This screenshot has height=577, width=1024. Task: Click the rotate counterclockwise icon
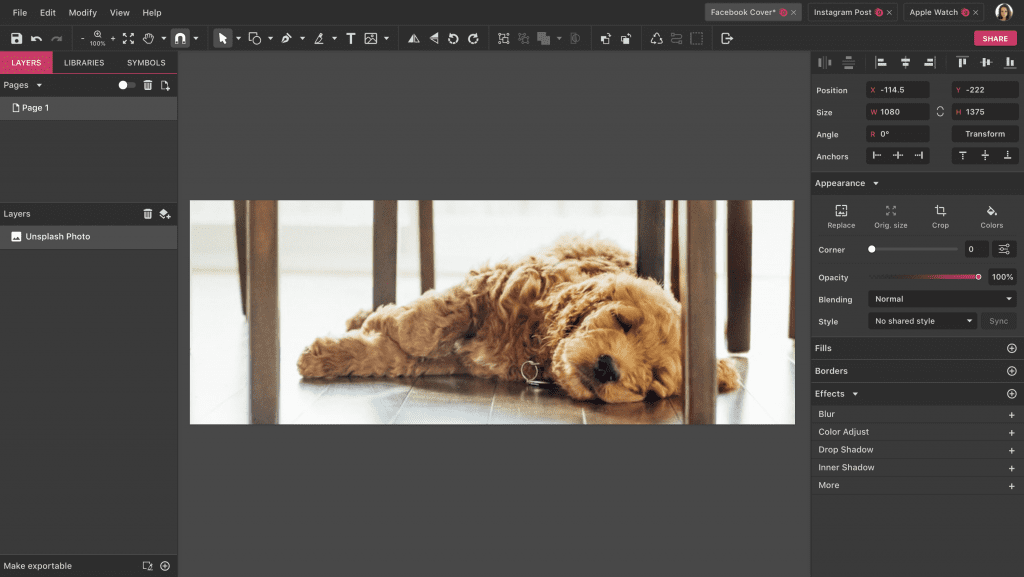452,38
